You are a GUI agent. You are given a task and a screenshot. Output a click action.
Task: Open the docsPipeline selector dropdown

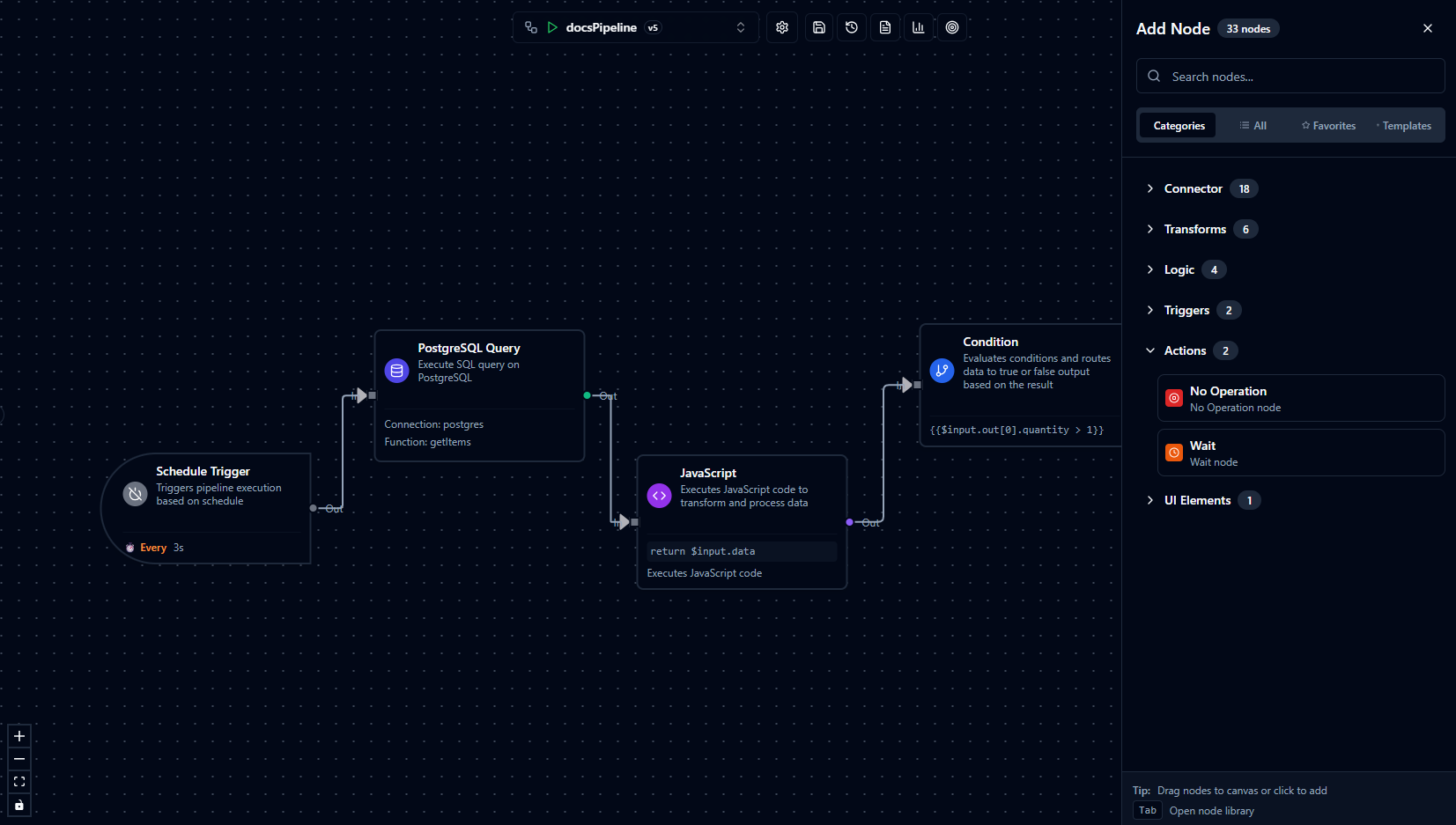point(740,27)
